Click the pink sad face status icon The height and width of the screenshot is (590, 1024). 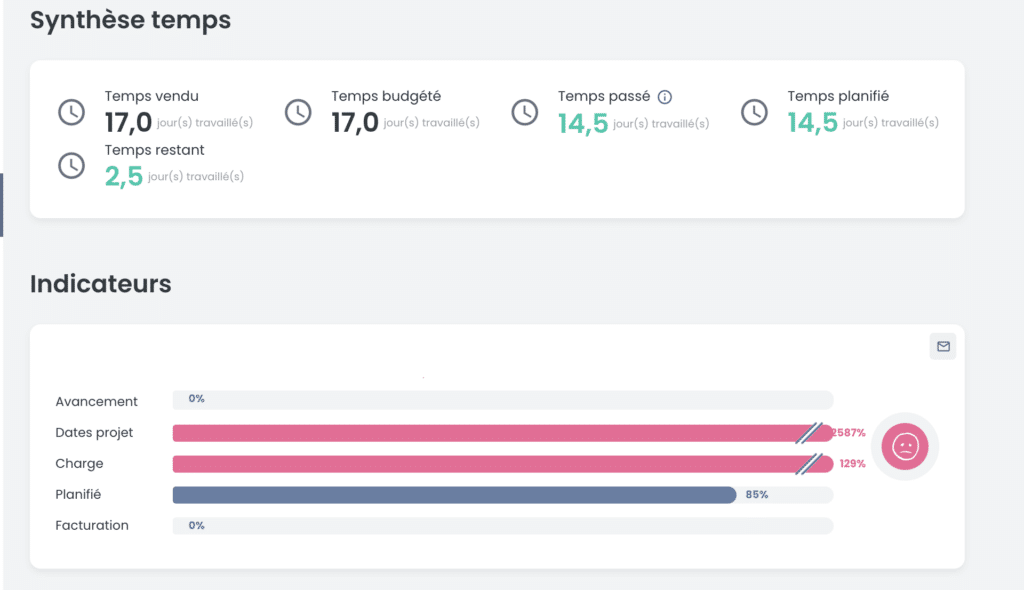tap(905, 447)
